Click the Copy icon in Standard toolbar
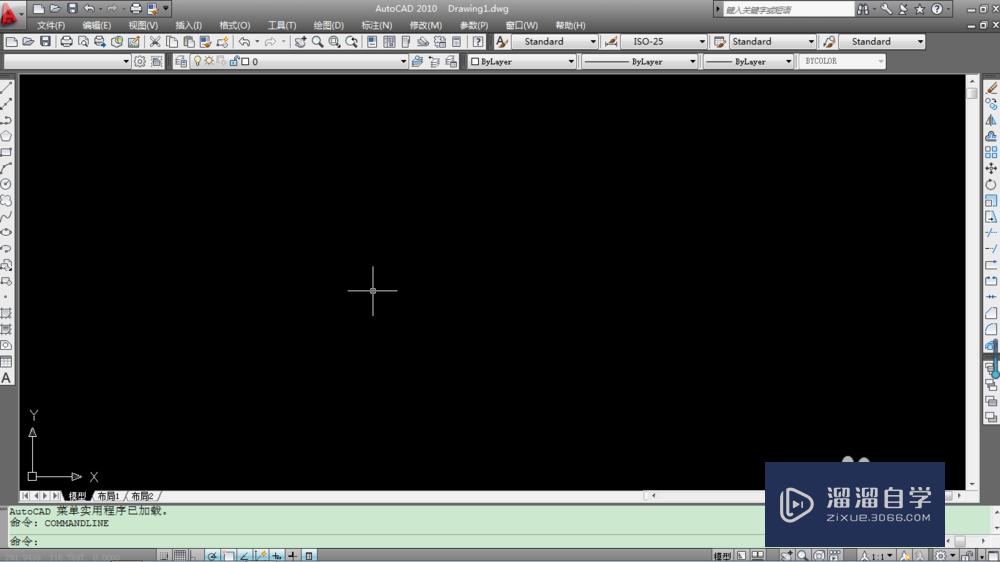The height and width of the screenshot is (562, 1000). click(x=172, y=41)
